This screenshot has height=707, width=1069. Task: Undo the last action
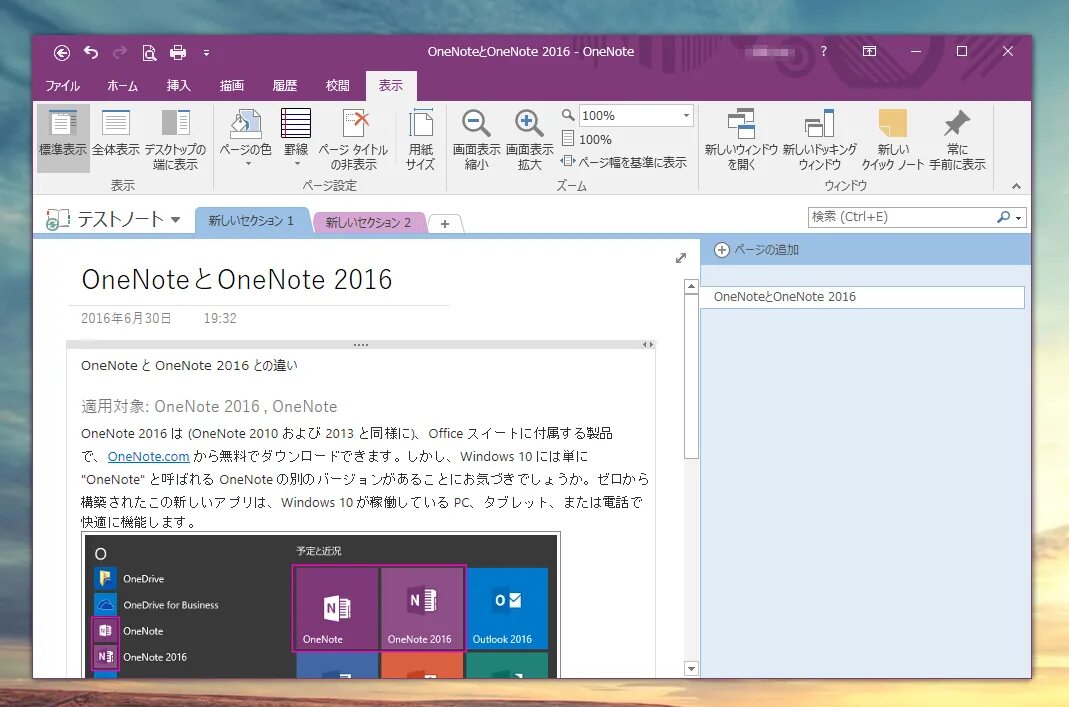(91, 52)
